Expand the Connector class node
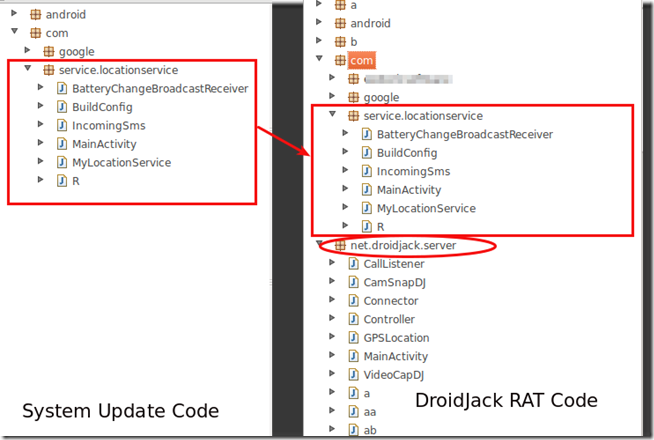The height and width of the screenshot is (440, 654). coord(332,299)
